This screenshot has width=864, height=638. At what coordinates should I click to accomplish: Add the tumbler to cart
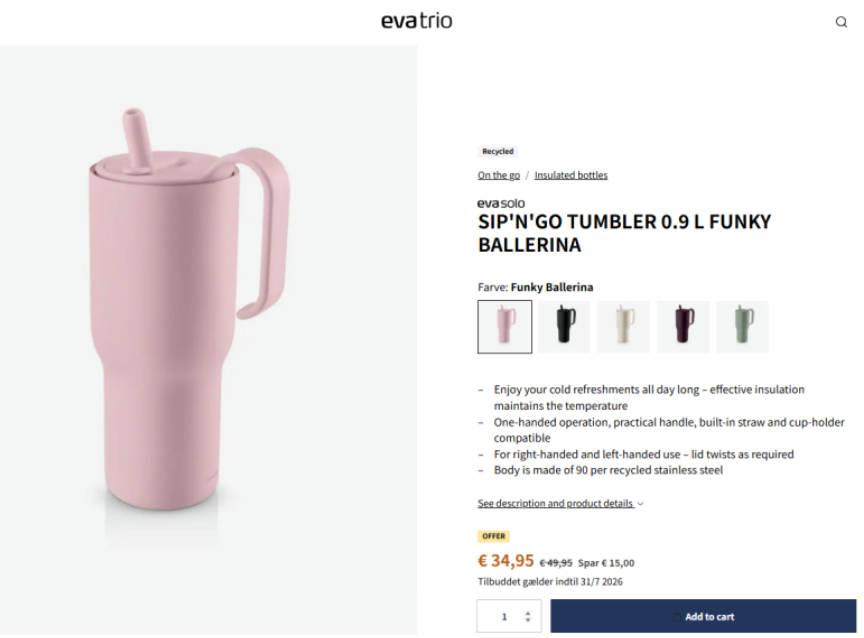[703, 617]
